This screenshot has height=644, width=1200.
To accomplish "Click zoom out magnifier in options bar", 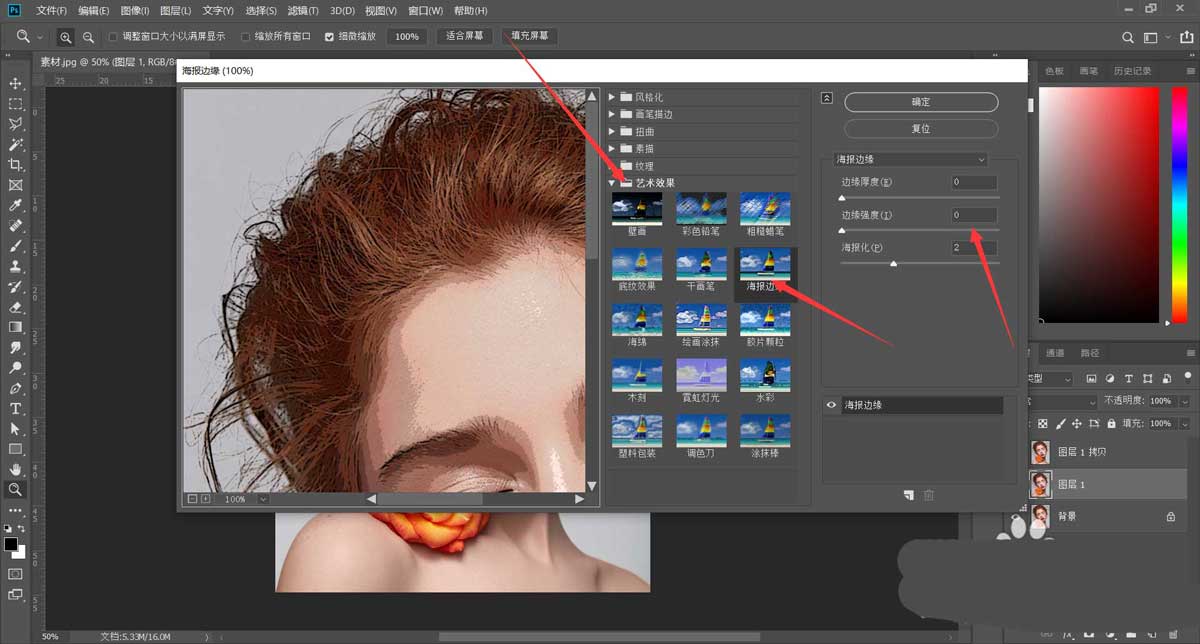I will click(x=88, y=37).
